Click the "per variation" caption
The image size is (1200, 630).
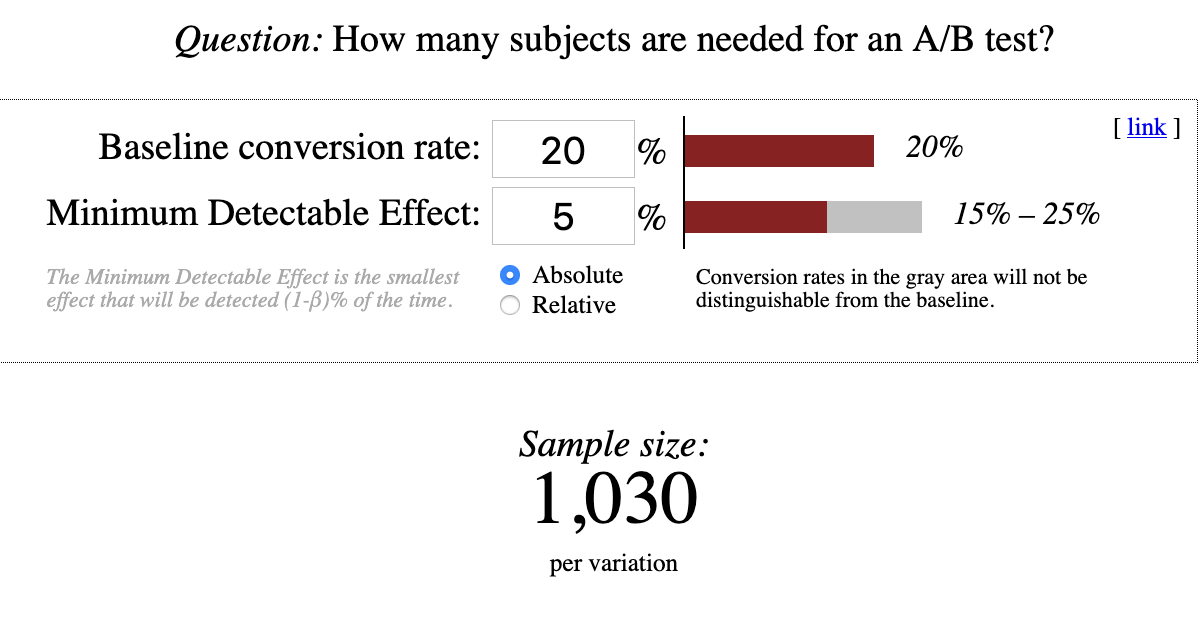coord(614,564)
